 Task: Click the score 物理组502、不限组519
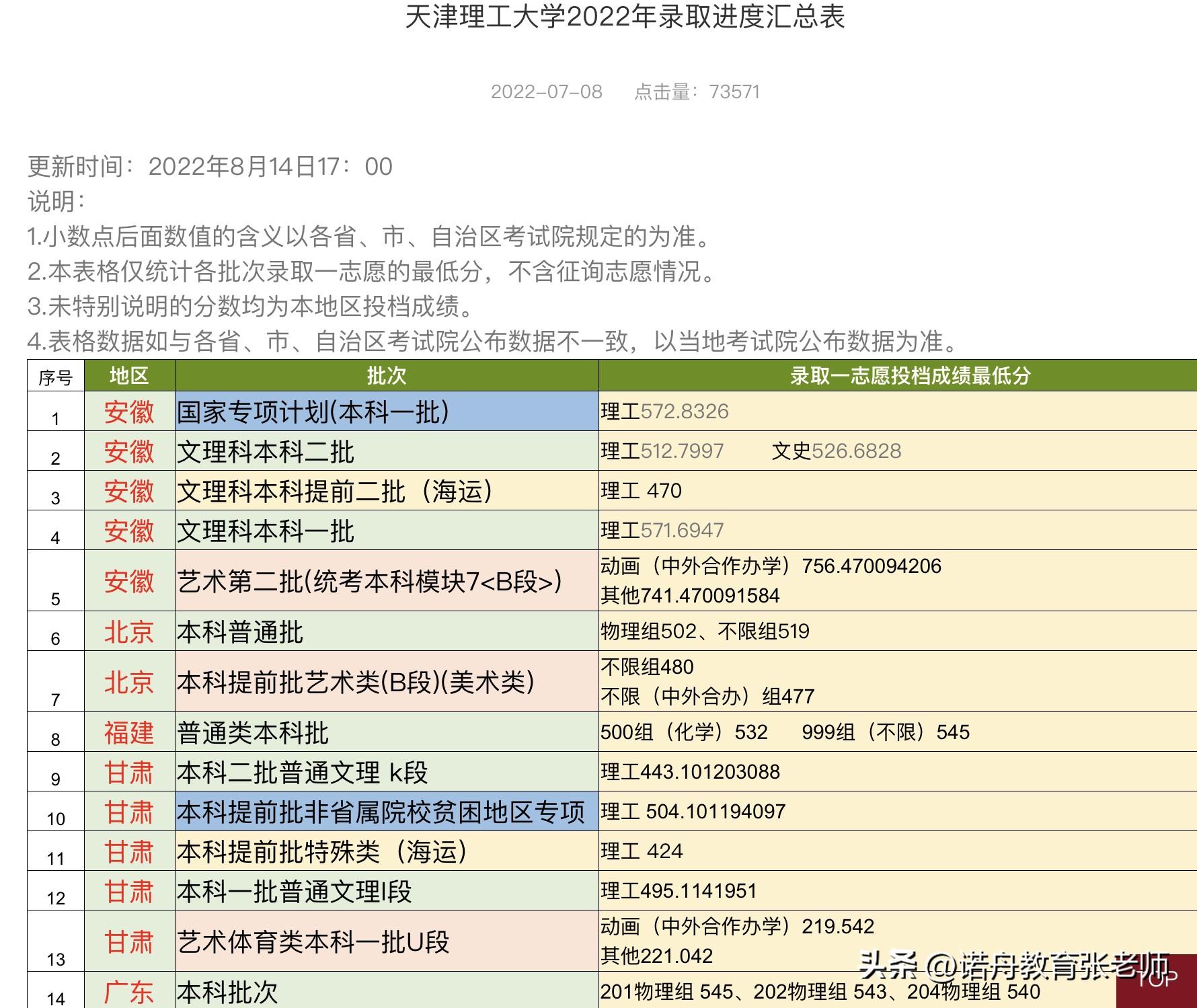[705, 631]
